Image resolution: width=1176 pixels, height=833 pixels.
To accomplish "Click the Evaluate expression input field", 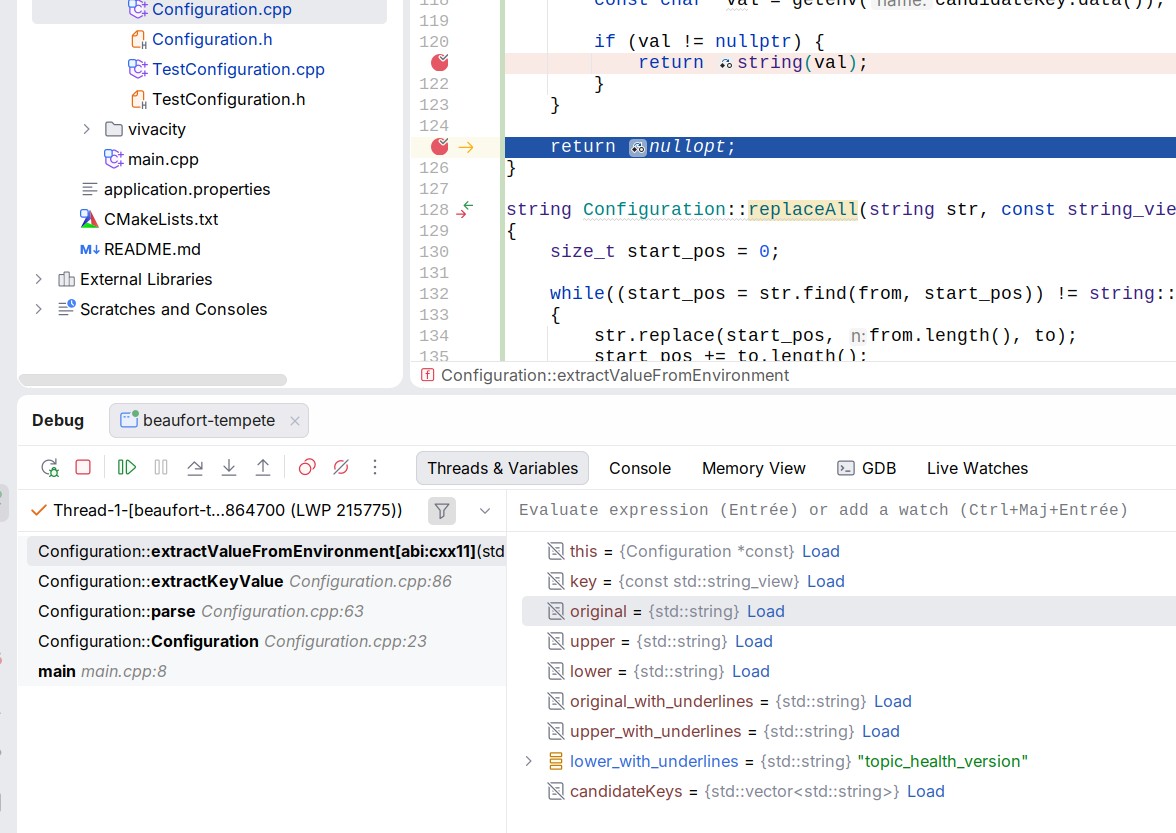I will click(842, 511).
